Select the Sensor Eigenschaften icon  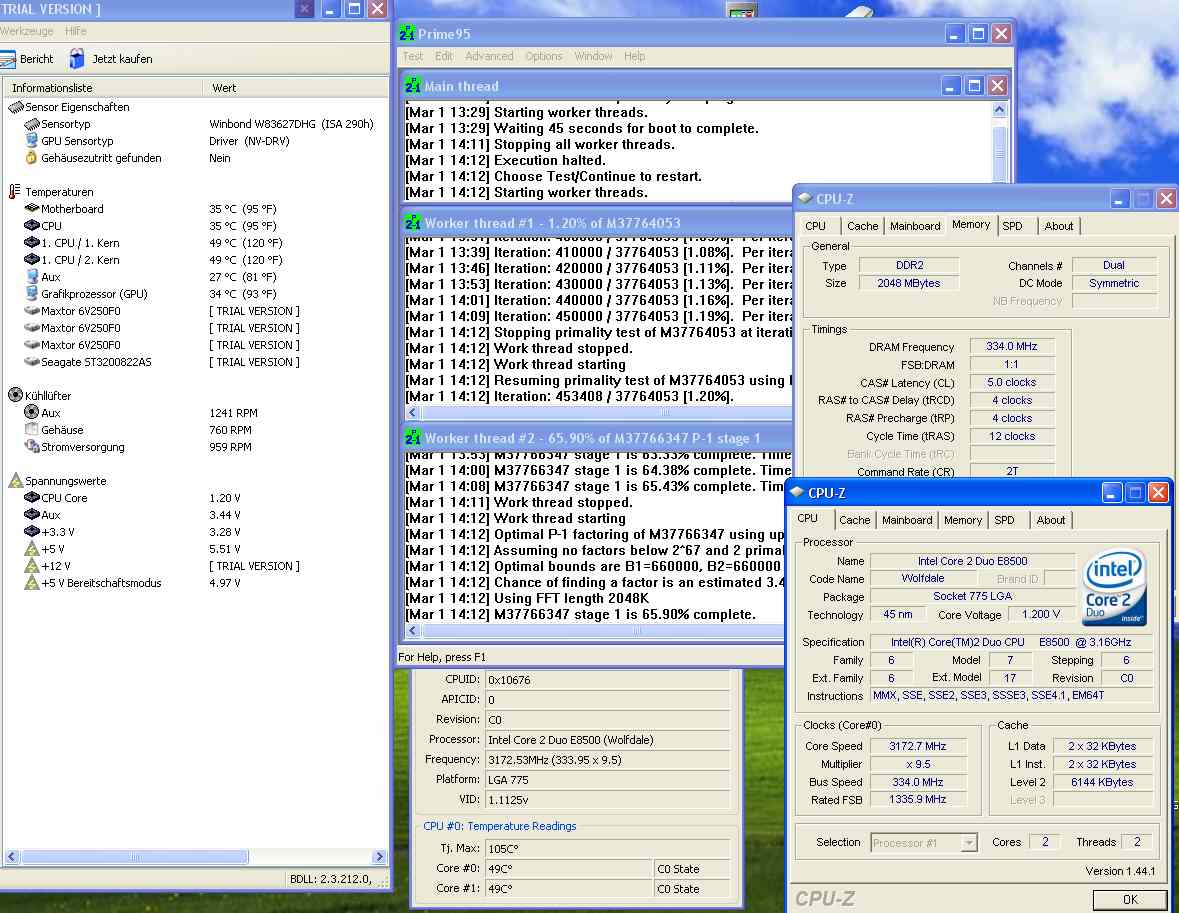[x=16, y=107]
